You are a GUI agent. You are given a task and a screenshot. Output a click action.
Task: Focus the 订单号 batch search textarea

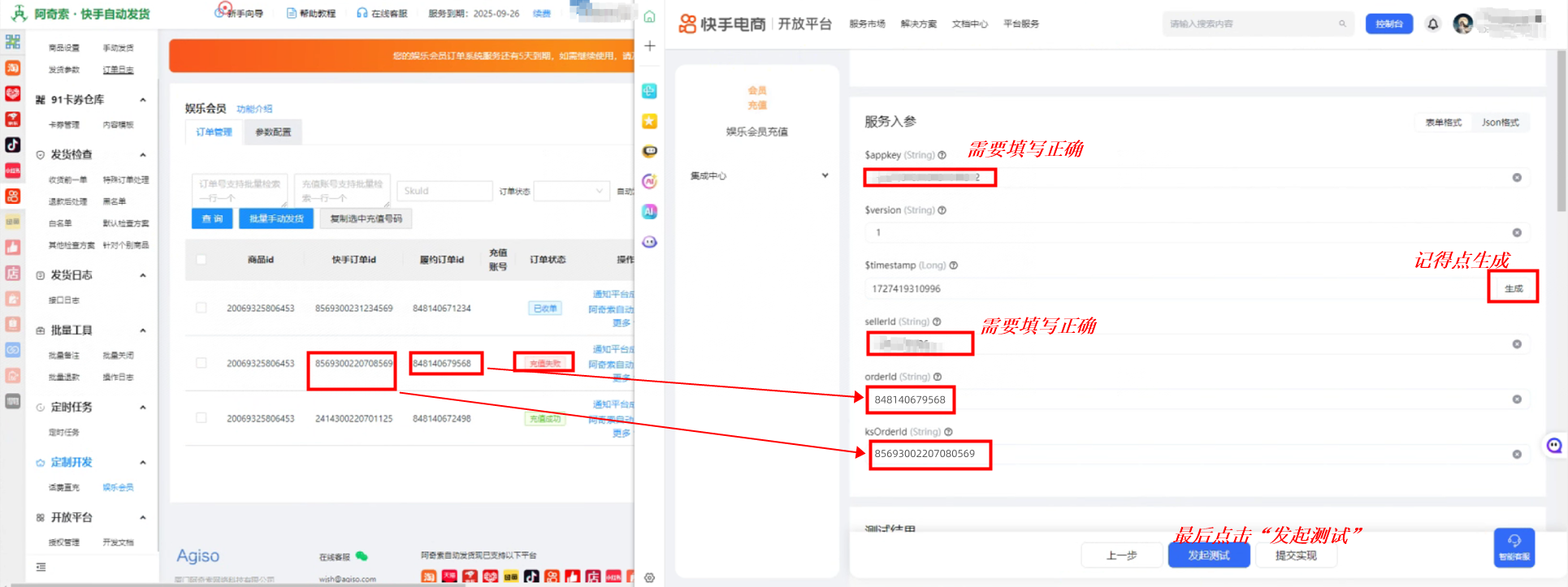(240, 190)
